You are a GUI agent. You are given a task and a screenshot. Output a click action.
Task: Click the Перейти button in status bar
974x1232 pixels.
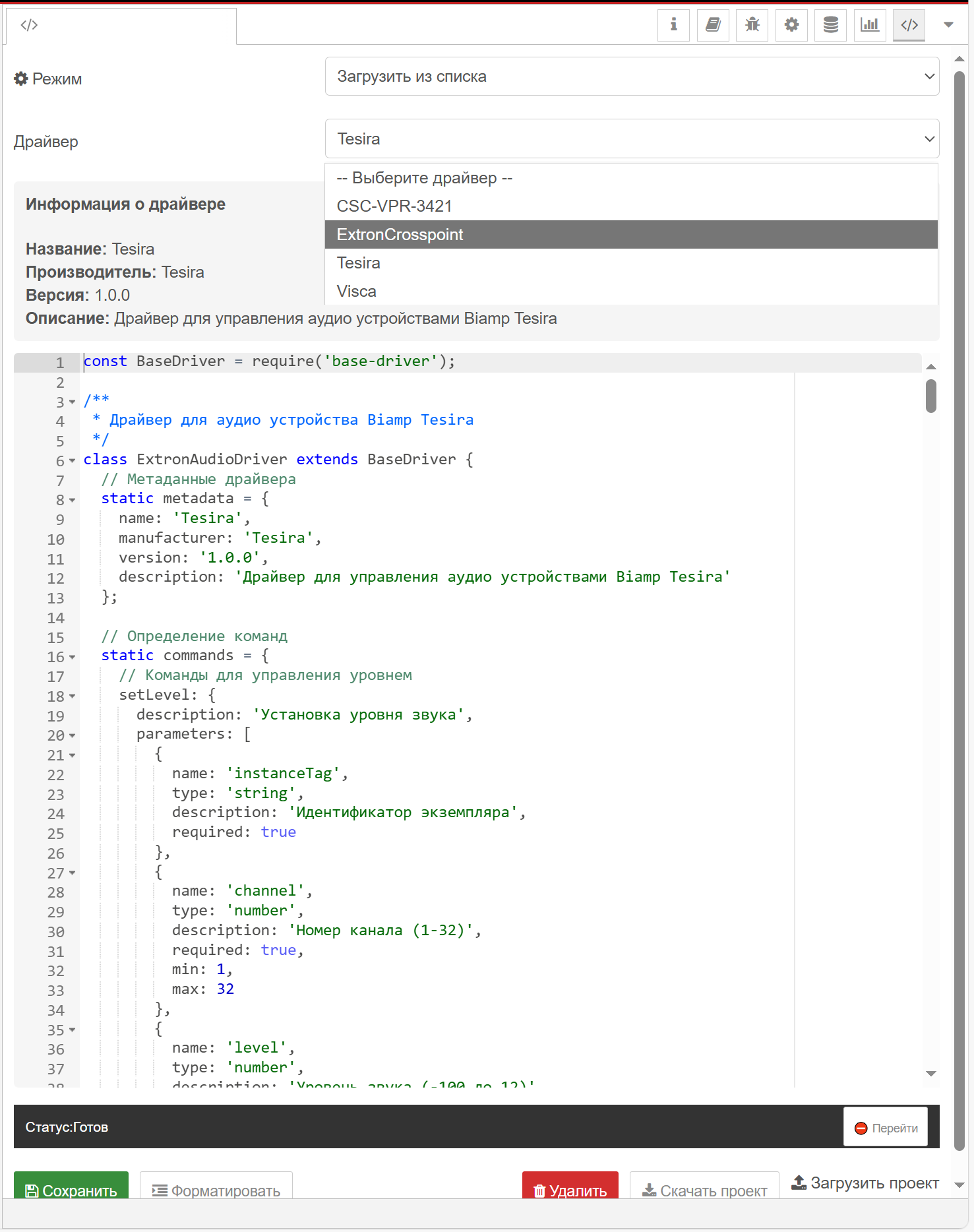pos(886,1128)
